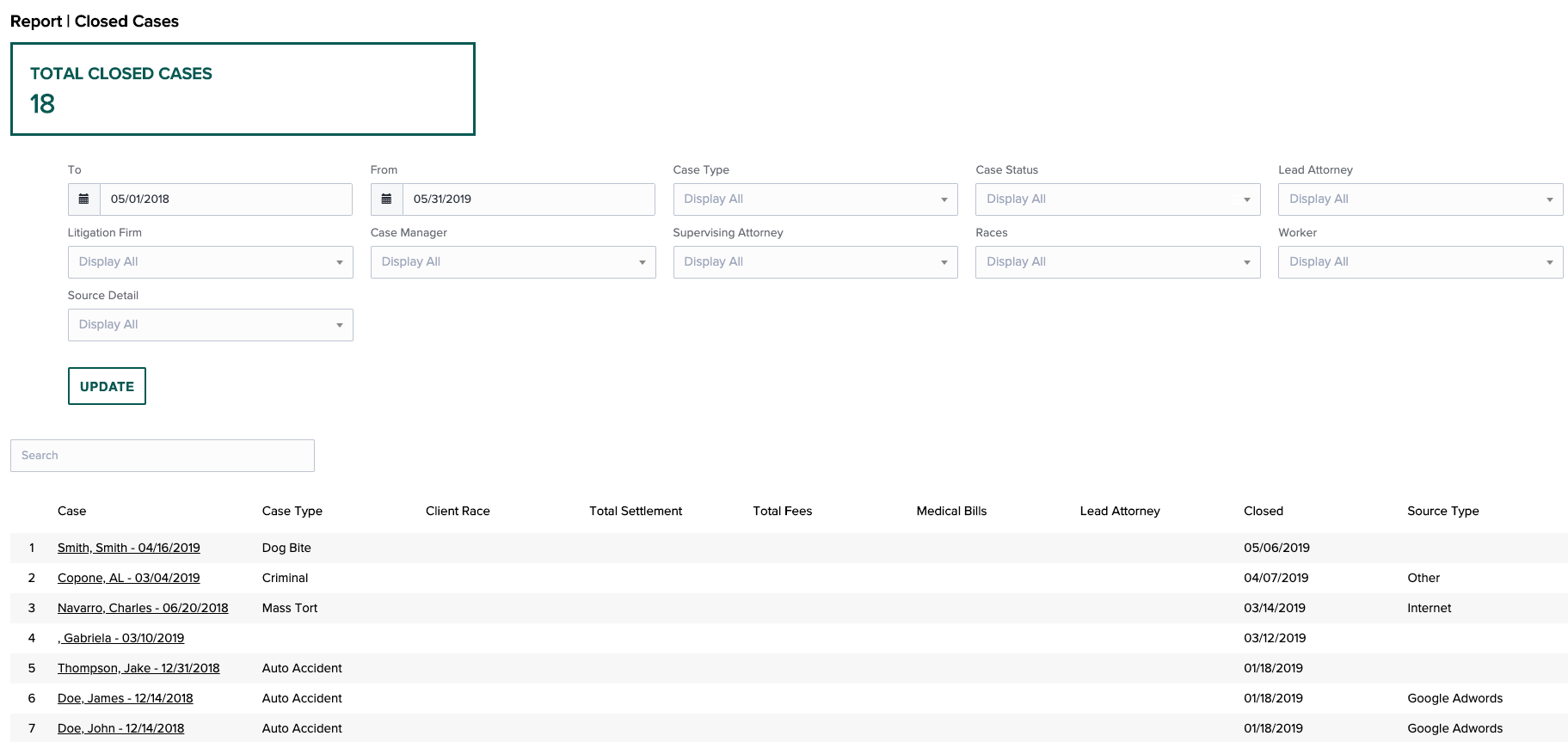Open the Races dropdown
1568x742 pixels.
pos(1118,262)
